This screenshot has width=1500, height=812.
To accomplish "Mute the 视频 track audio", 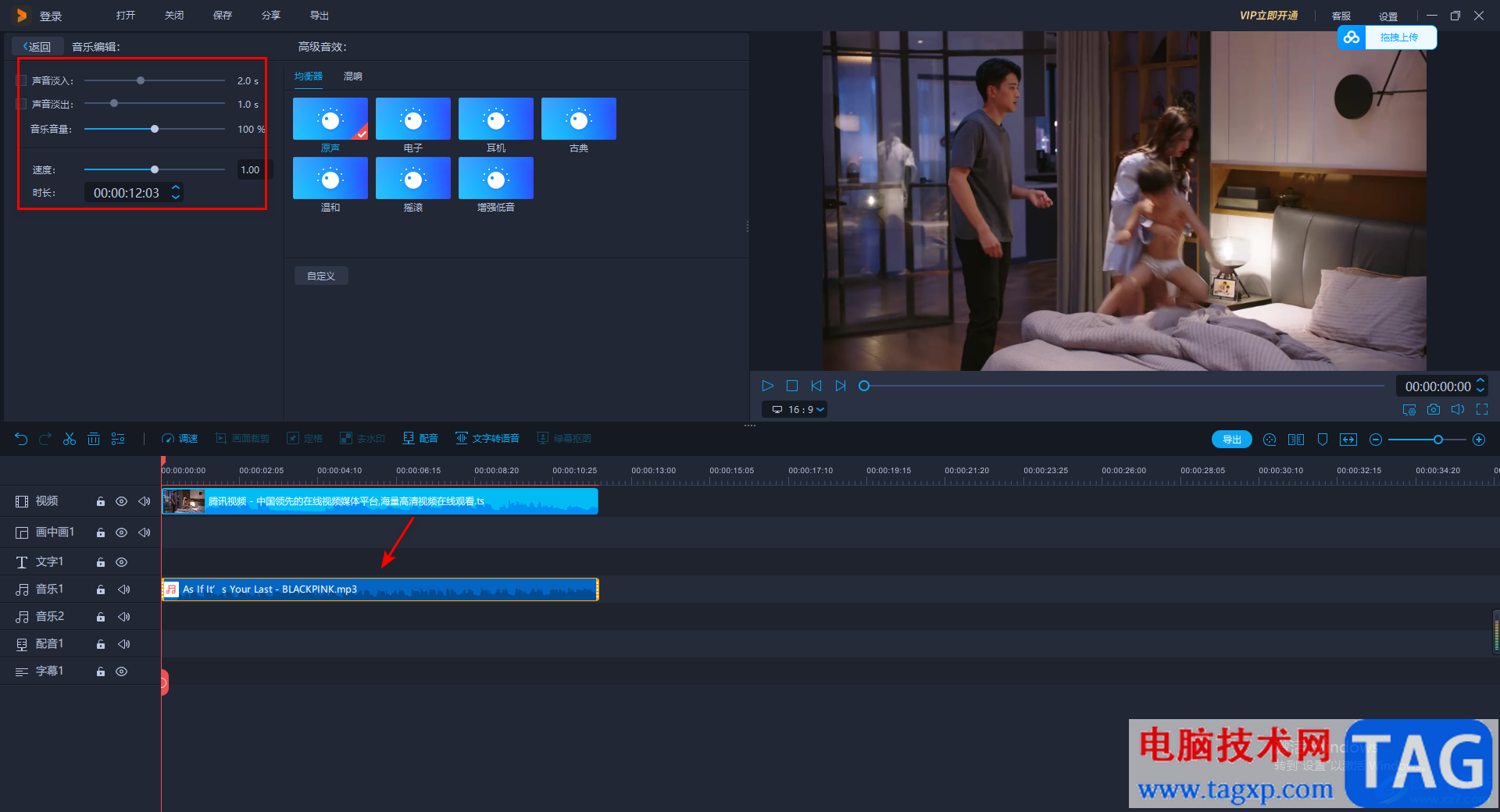I will (x=145, y=501).
